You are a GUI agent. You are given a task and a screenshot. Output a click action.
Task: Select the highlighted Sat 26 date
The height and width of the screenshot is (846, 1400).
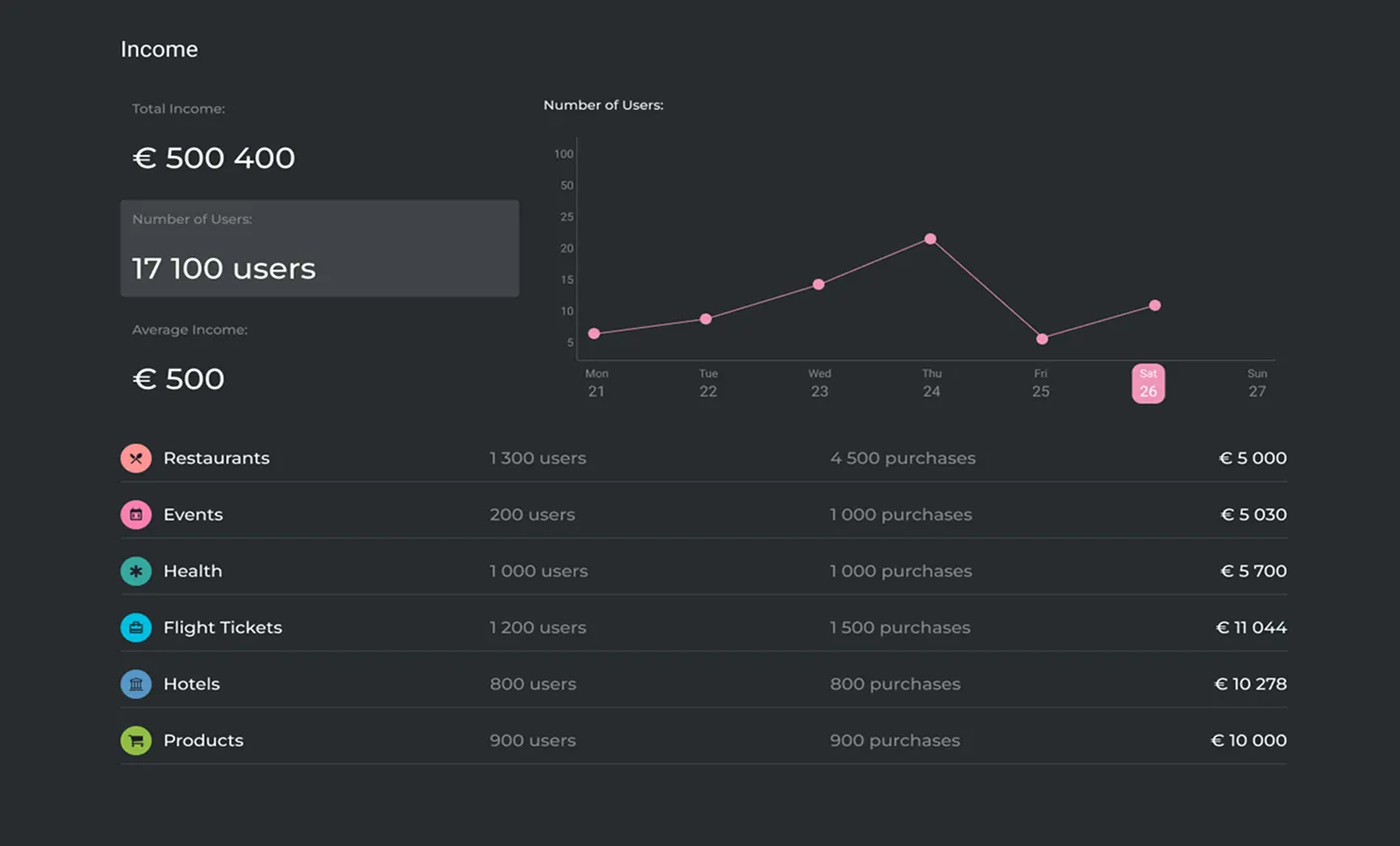(x=1148, y=383)
